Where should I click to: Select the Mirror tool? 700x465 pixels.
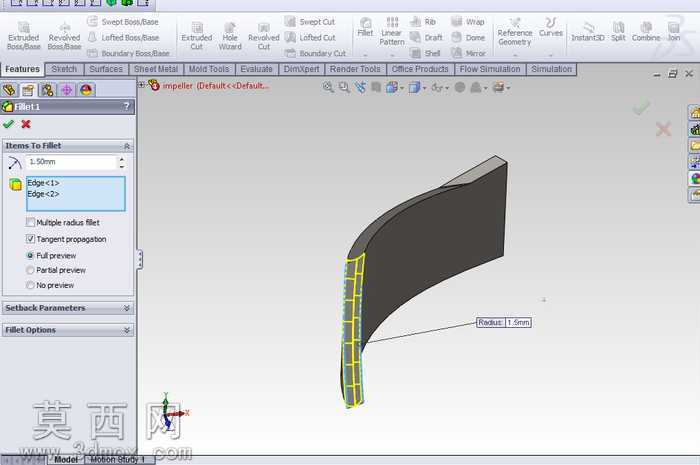pyautogui.click(x=468, y=53)
